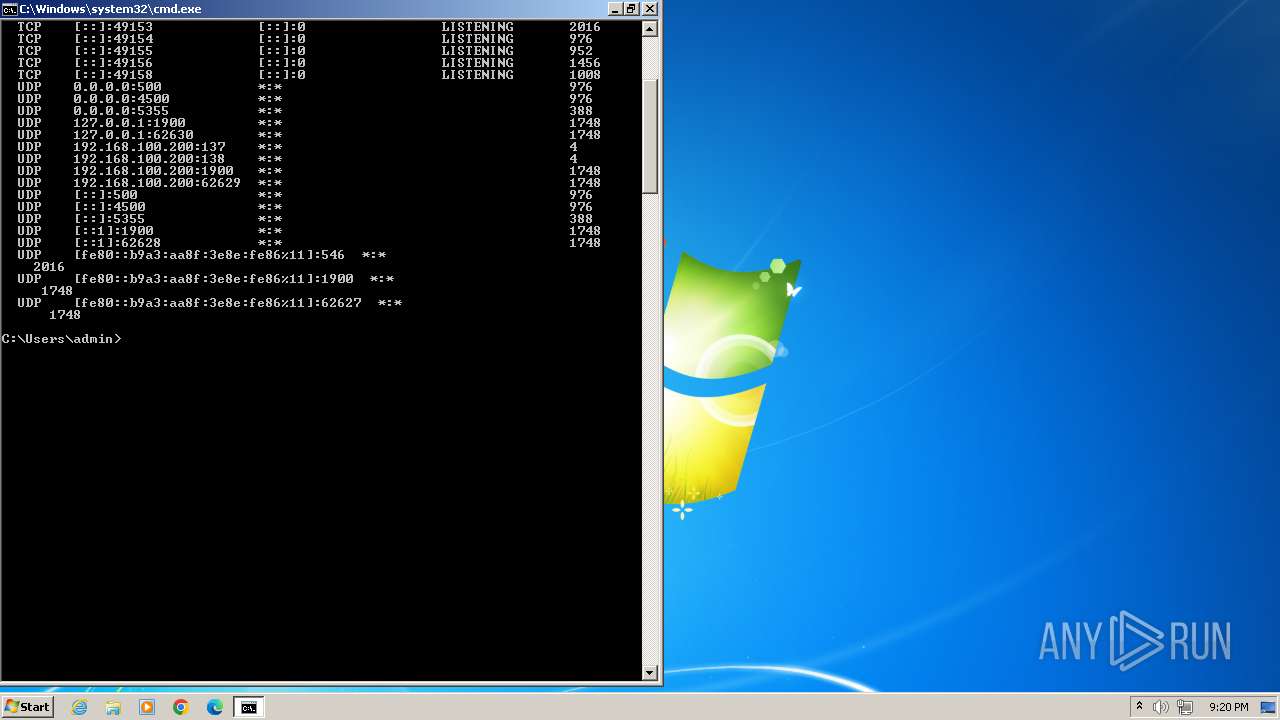
Task: Minimize the cmd.exe window
Action: pyautogui.click(x=613, y=9)
